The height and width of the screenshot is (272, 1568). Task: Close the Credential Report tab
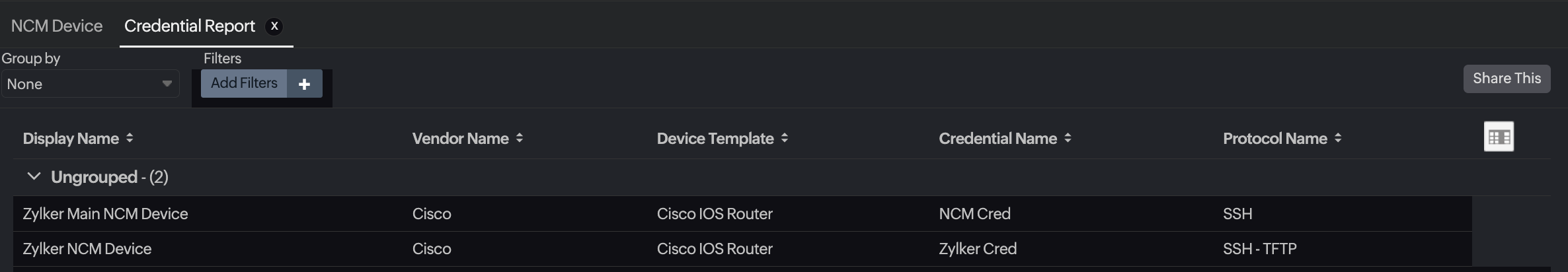point(274,26)
